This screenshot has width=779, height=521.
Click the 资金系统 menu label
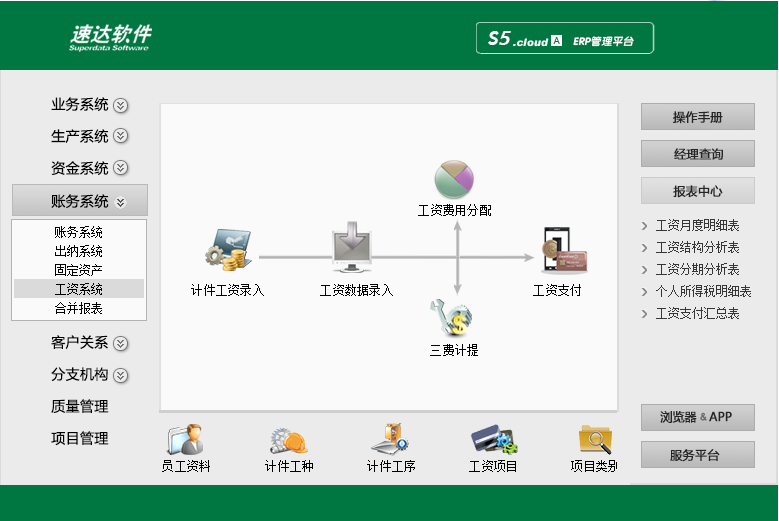coord(79,168)
